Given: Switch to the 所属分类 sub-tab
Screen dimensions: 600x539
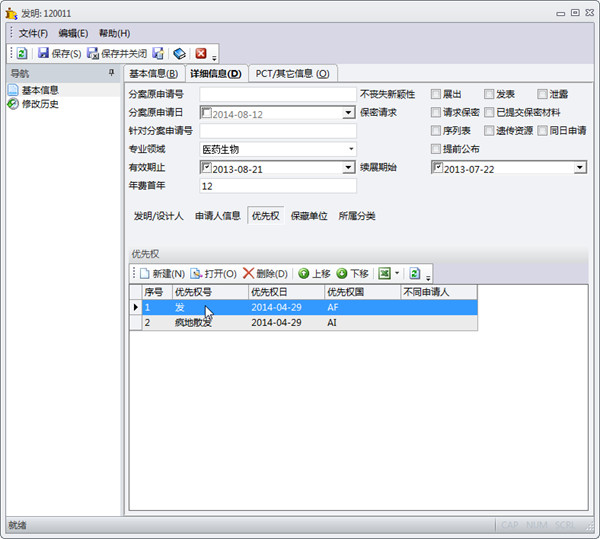Looking at the screenshot, I should click(357, 216).
